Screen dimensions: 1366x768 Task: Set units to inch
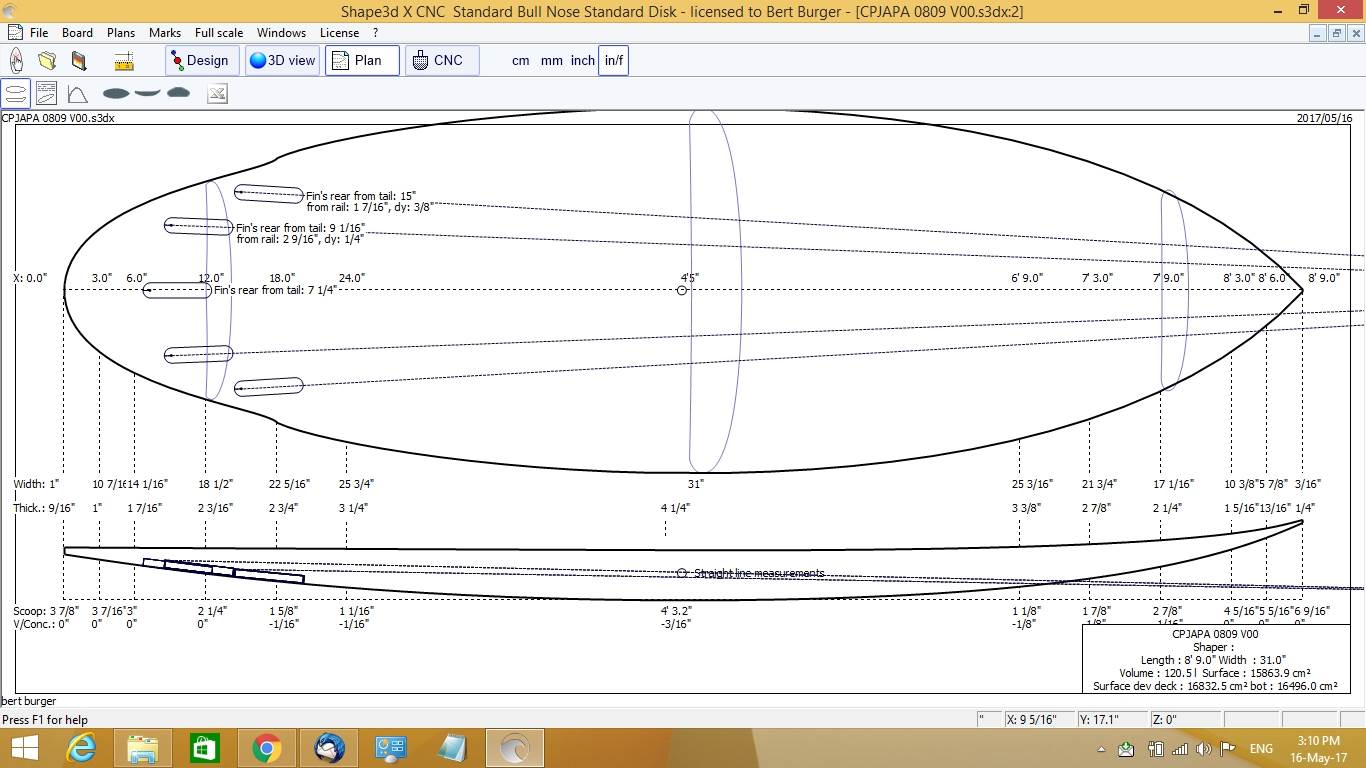click(x=582, y=61)
